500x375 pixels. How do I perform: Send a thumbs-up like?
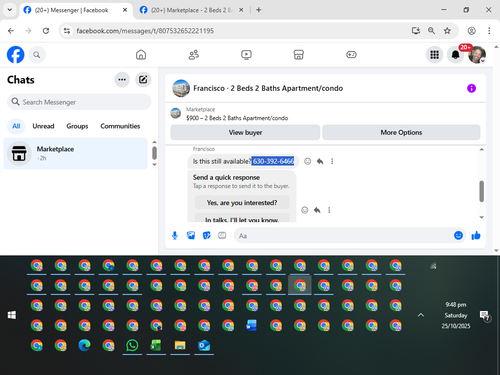[x=476, y=236]
